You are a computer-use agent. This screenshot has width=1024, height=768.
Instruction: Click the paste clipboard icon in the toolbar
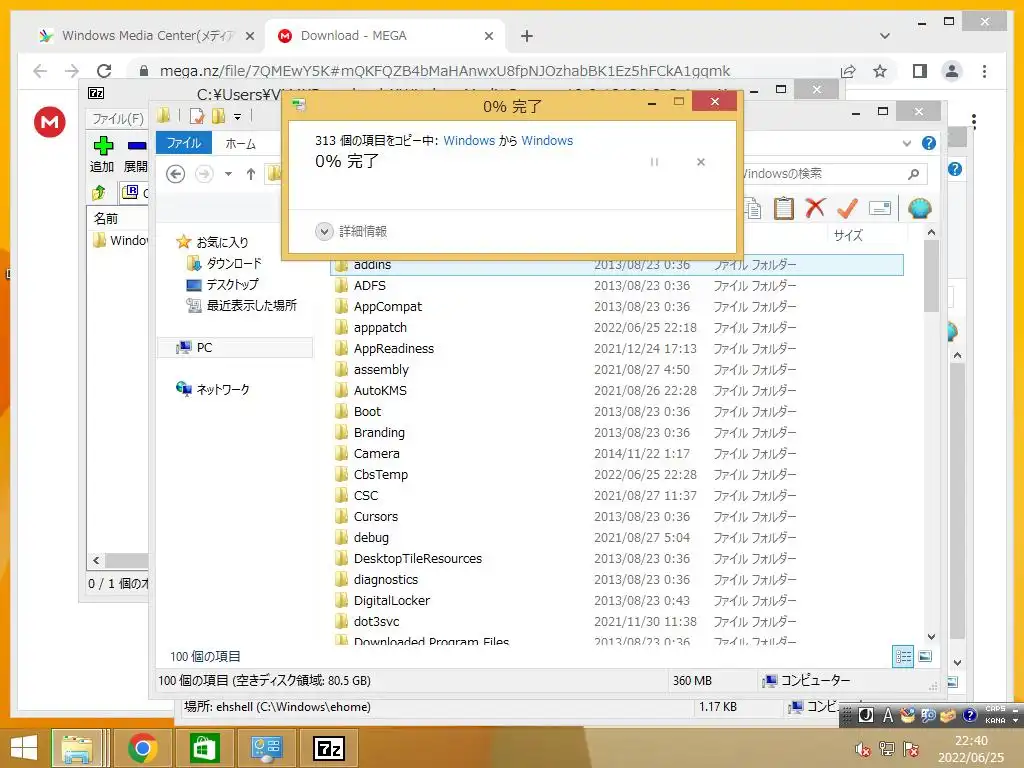[784, 208]
